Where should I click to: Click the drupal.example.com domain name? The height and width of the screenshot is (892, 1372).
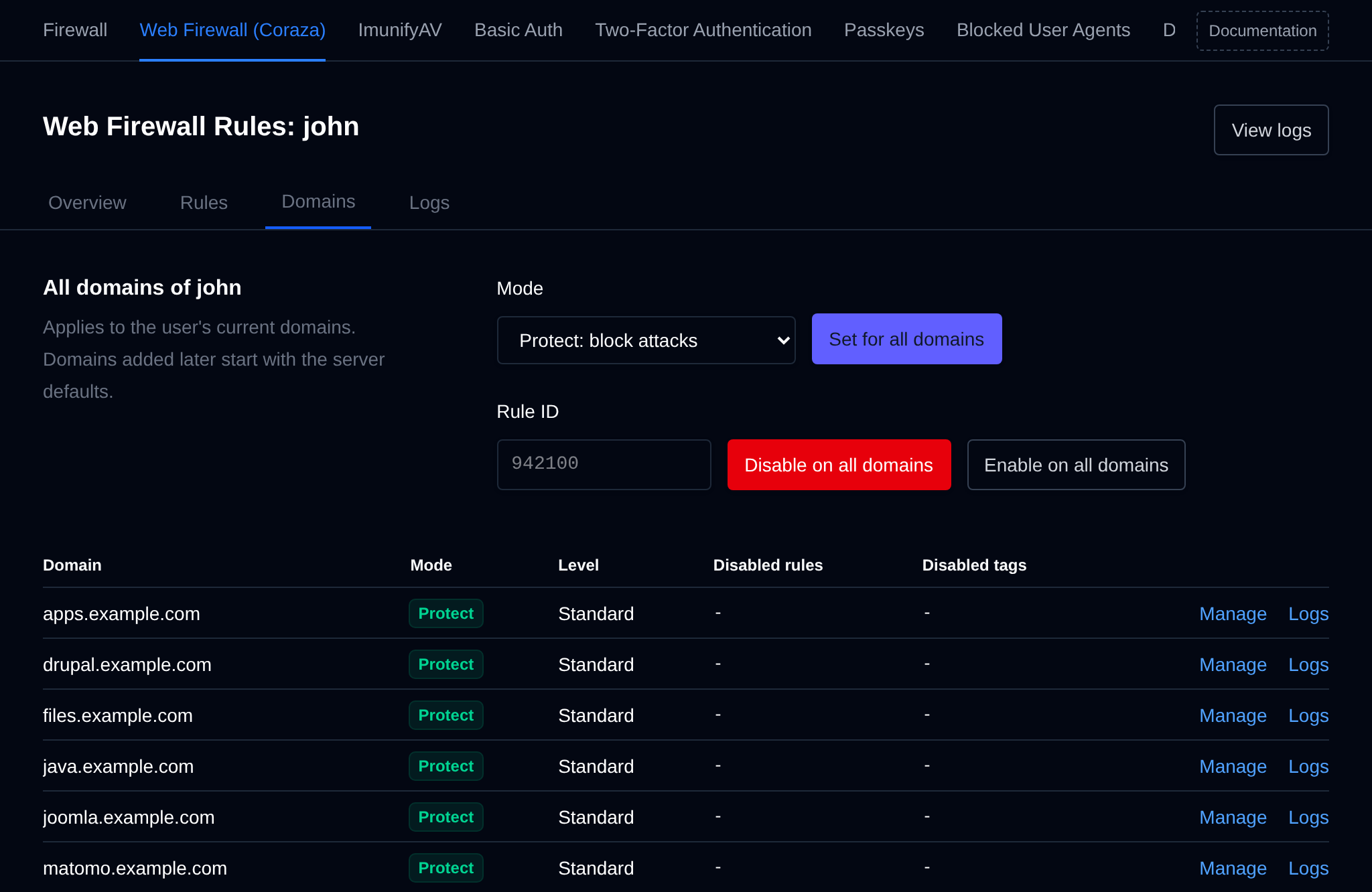127,664
